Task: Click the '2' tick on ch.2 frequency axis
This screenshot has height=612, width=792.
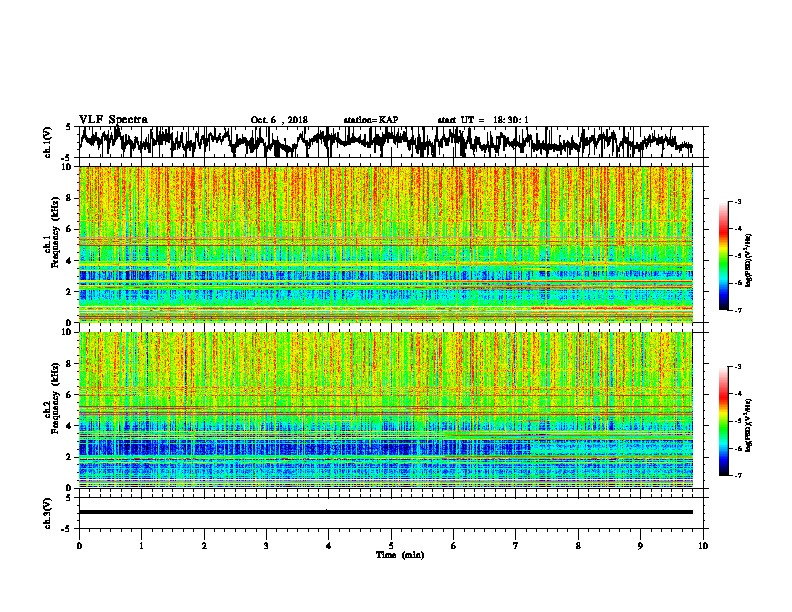Action: [71, 456]
